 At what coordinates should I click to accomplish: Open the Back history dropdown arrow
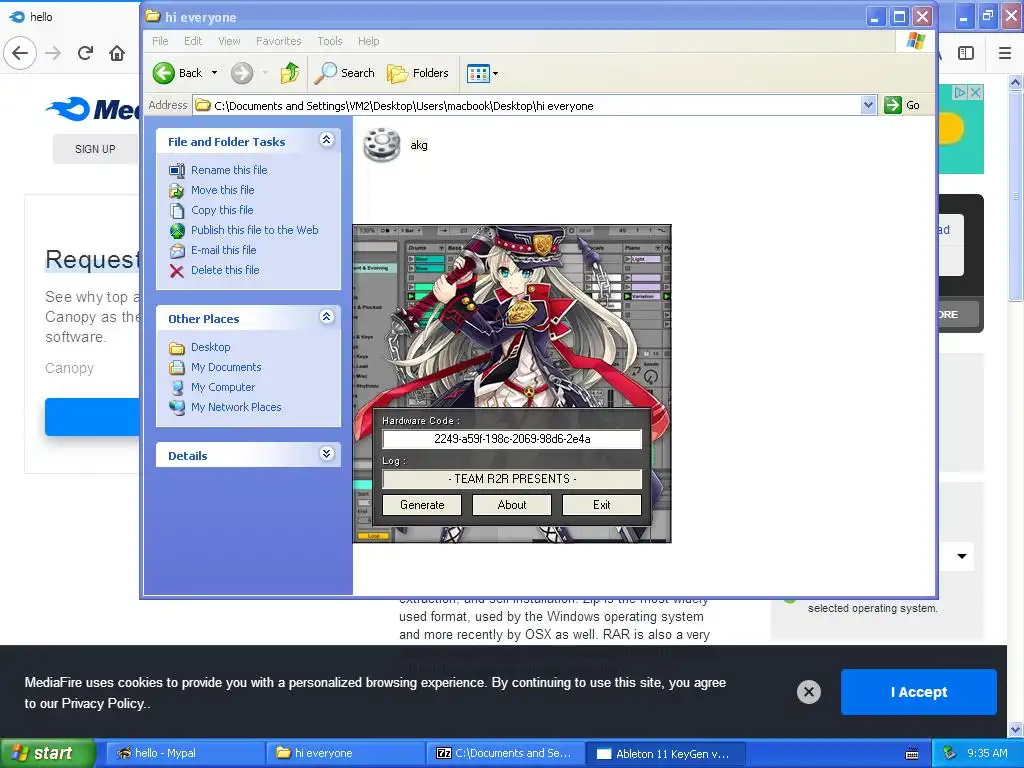coord(214,73)
